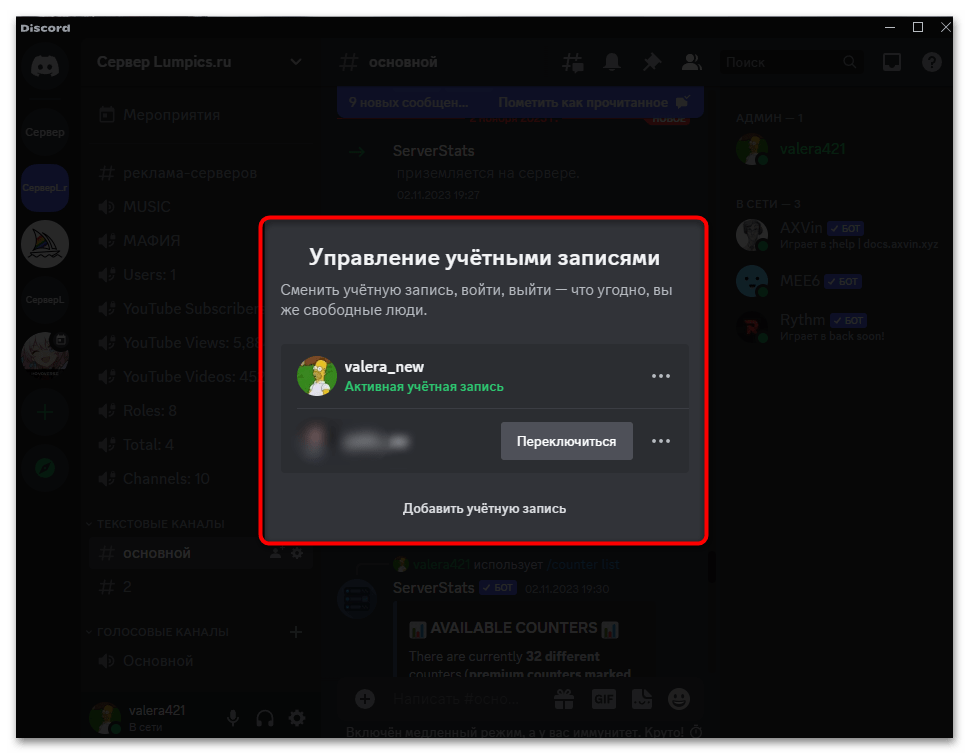Image resolution: width=969 pixels, height=754 pixels.
Task: Open the gift icon next to the message field
Action: pyautogui.click(x=564, y=698)
